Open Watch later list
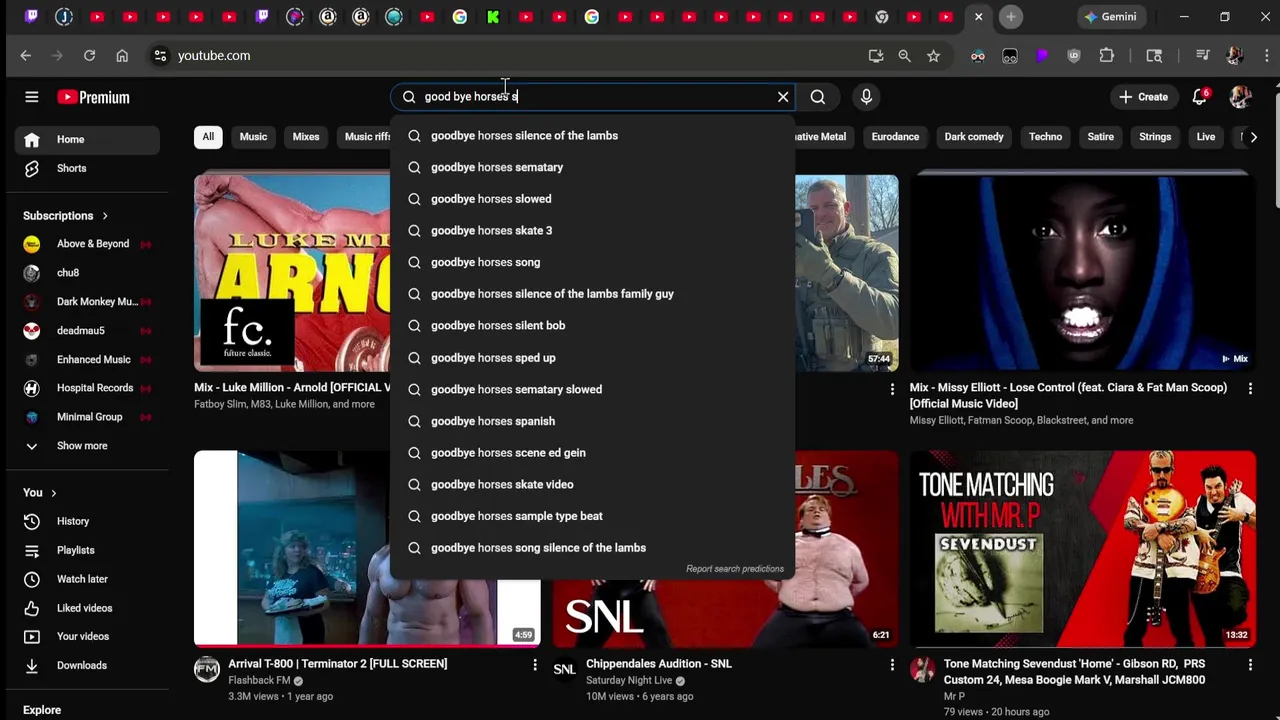Image resolution: width=1280 pixels, height=720 pixels. point(82,579)
